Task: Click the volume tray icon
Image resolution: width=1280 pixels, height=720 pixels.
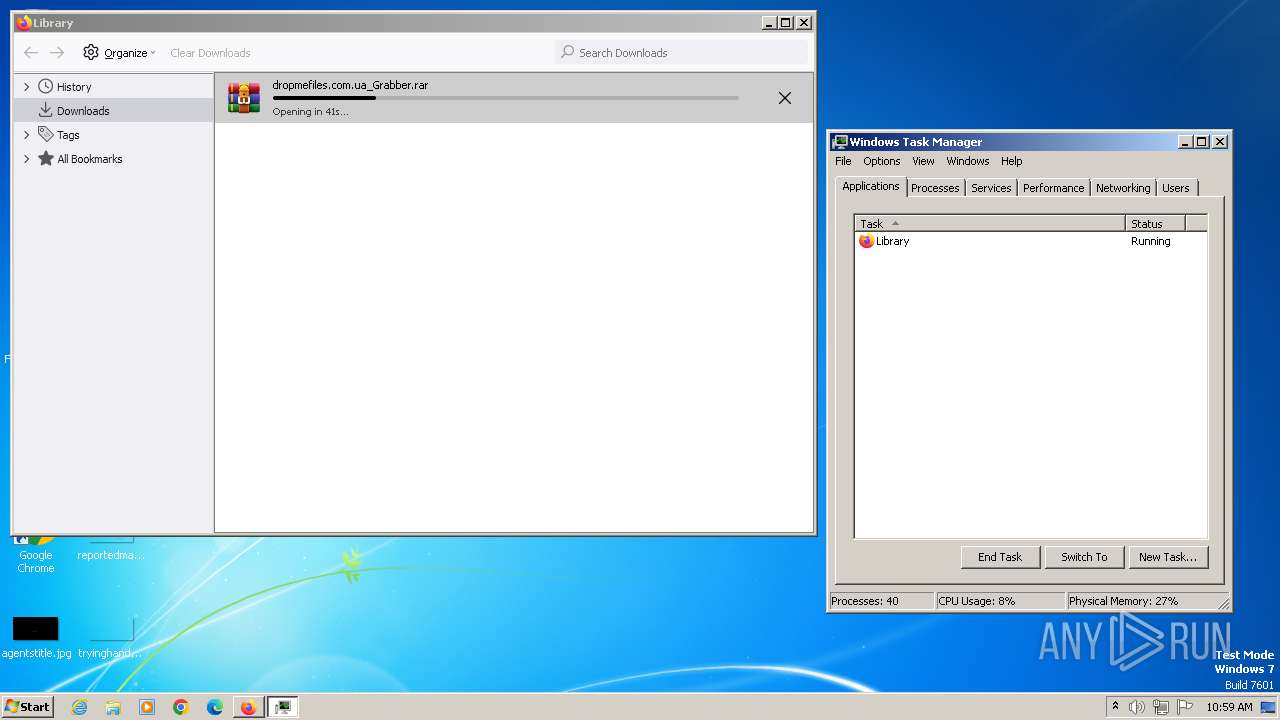Action: pyautogui.click(x=1137, y=707)
